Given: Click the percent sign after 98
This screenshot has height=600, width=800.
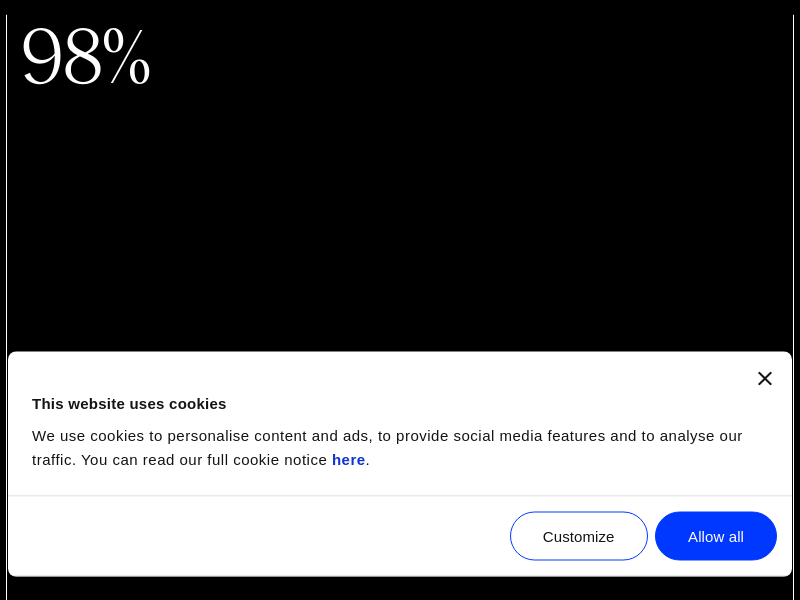Looking at the screenshot, I should (x=127, y=58).
